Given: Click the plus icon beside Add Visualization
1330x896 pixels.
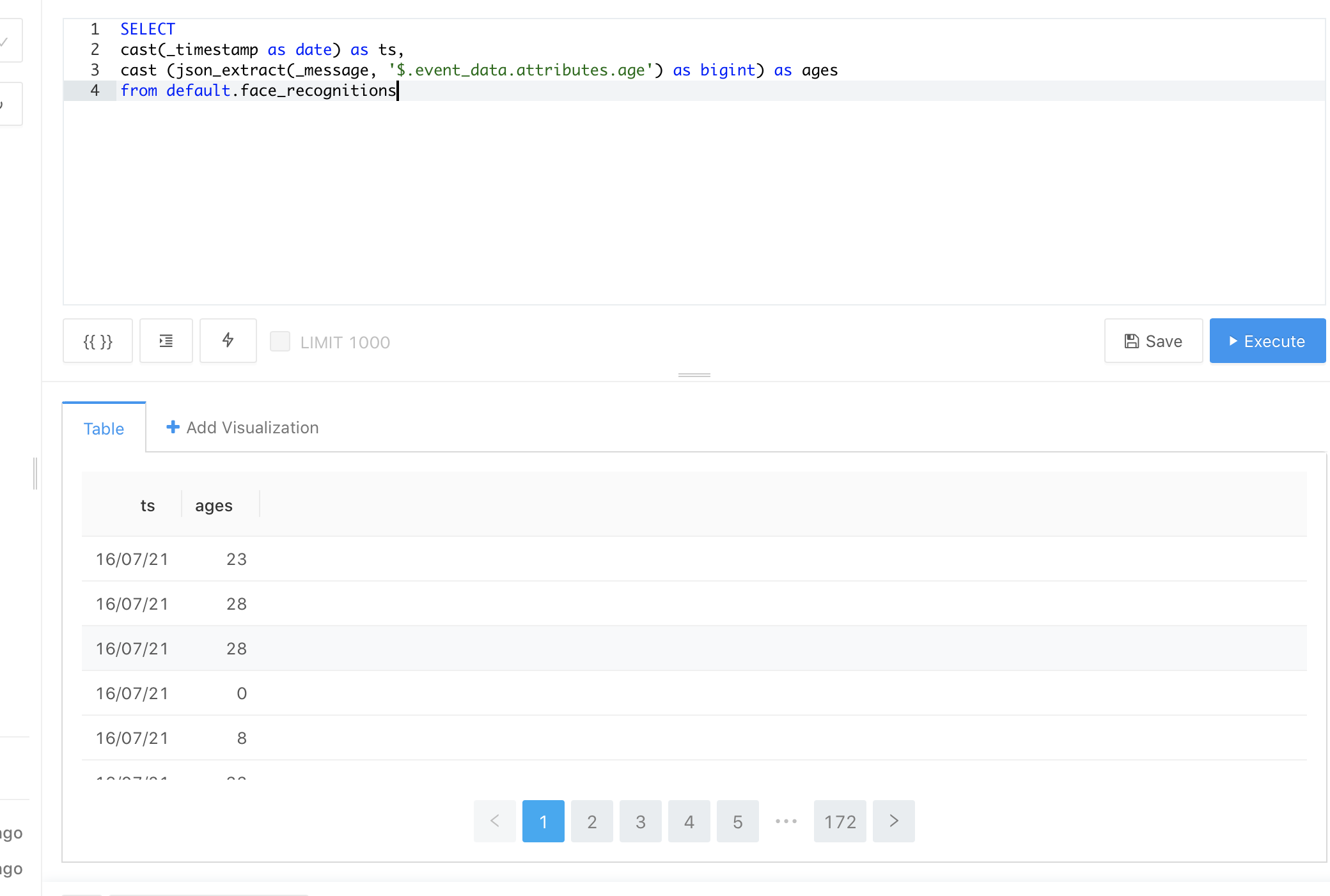Looking at the screenshot, I should coord(173,427).
